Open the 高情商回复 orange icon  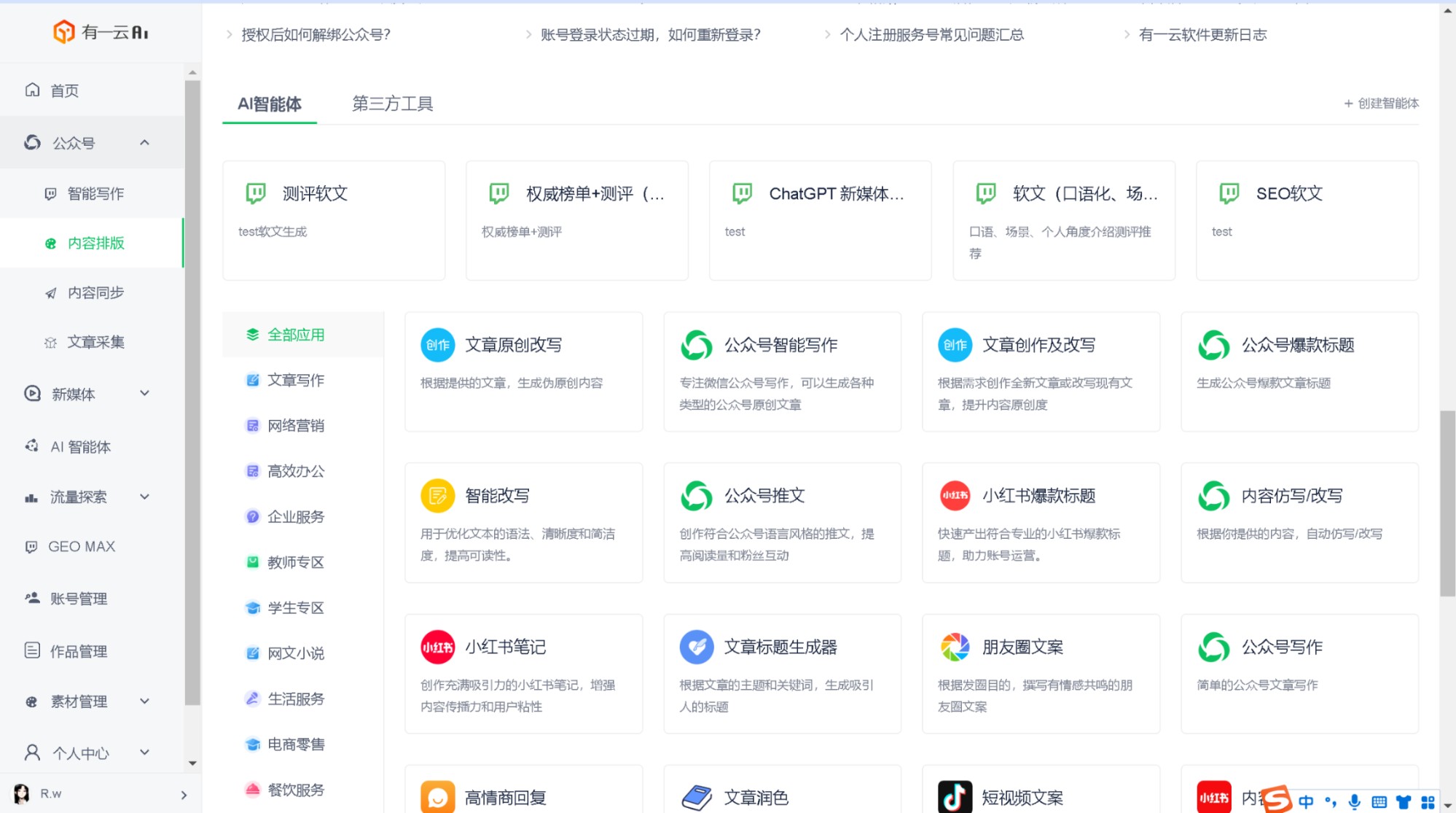(x=437, y=796)
